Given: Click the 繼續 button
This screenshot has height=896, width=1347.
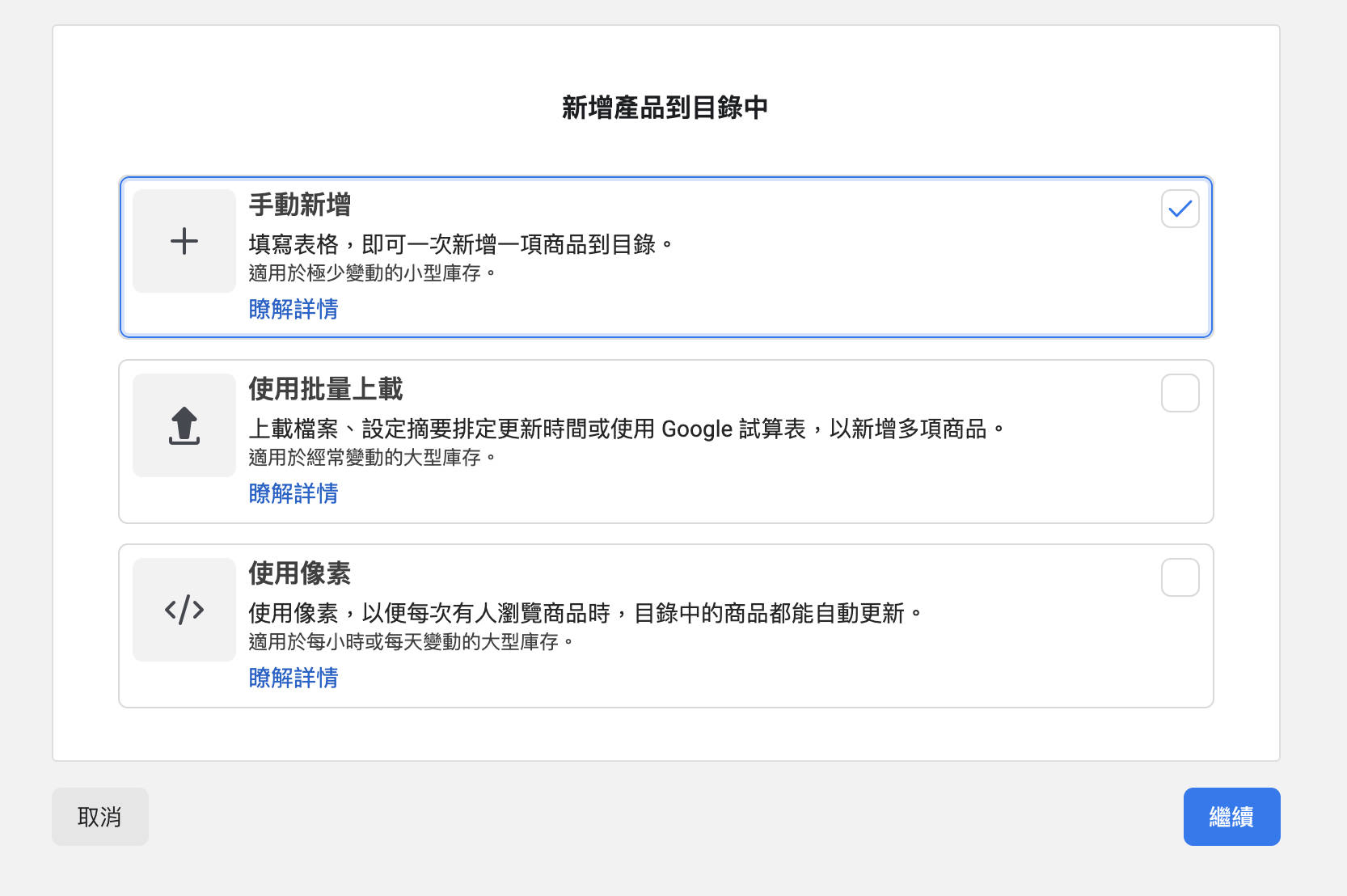Looking at the screenshot, I should pyautogui.click(x=1231, y=817).
